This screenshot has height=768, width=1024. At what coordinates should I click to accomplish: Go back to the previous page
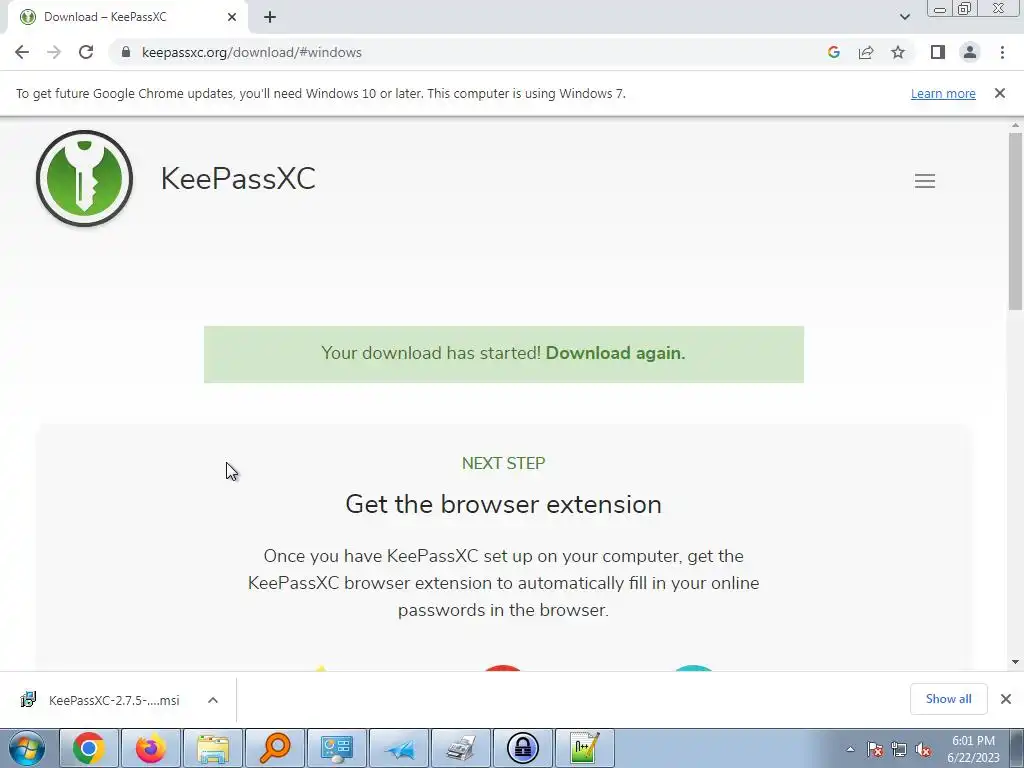(x=22, y=52)
